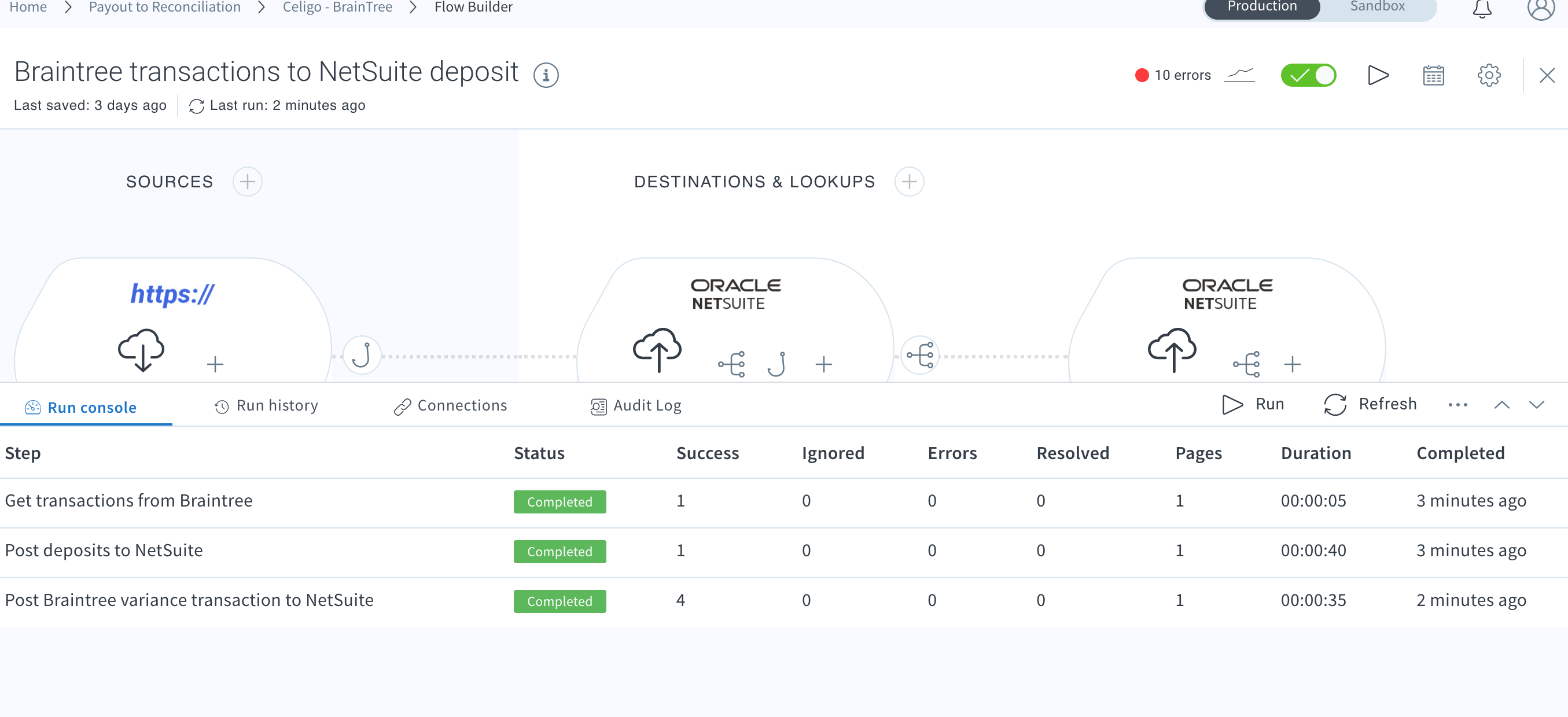Open the flow schedule calendar icon
Screen dimensions: 1568x717
click(x=1434, y=75)
